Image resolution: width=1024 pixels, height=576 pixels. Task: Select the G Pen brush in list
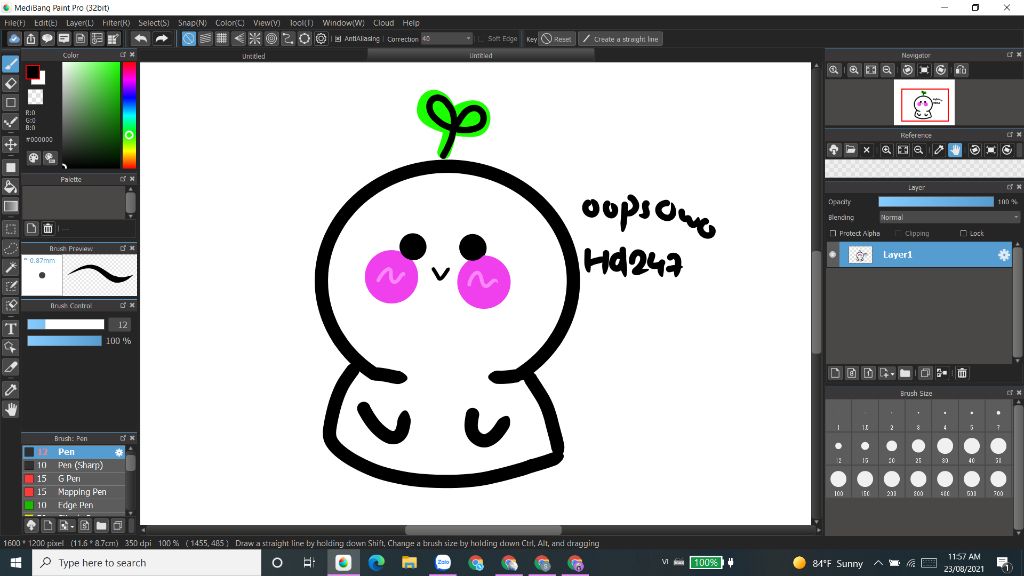(69, 479)
